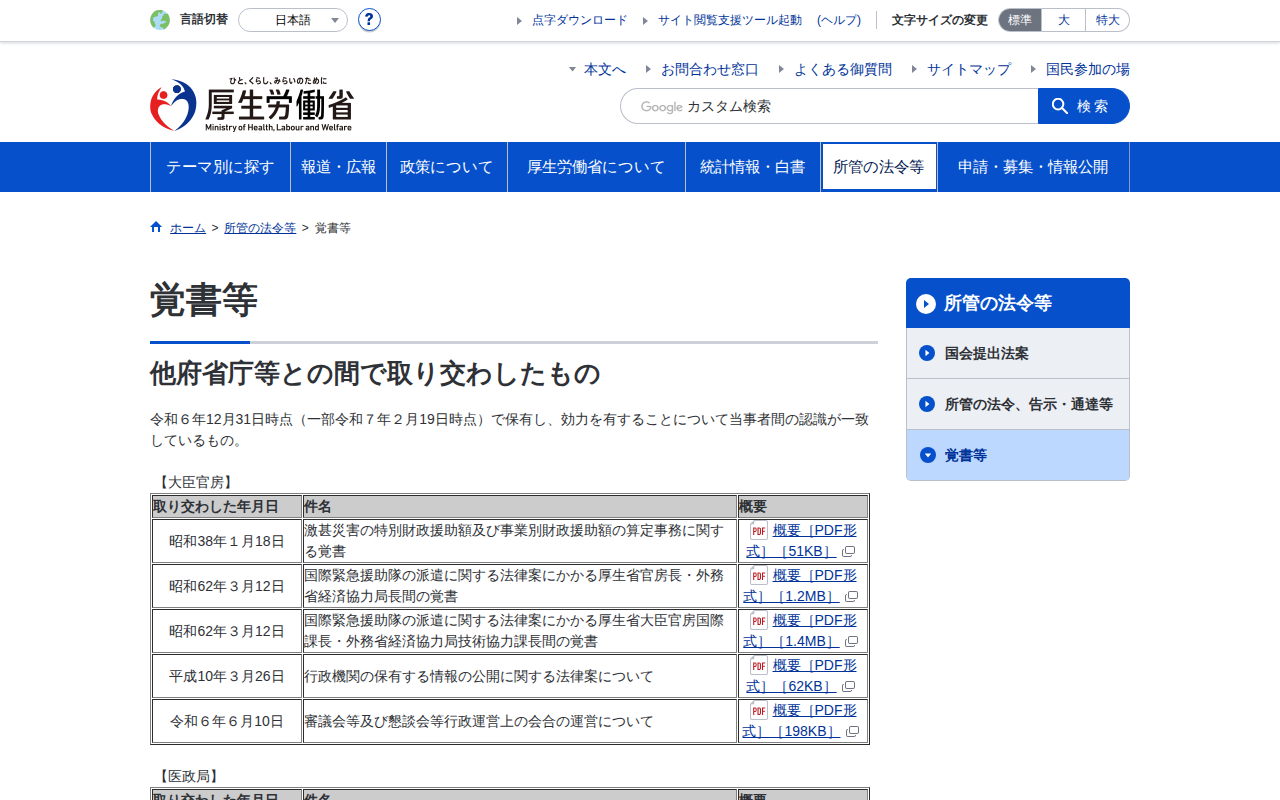
Task: Click the new-window icon after the 198KB link
Action: tap(853, 732)
